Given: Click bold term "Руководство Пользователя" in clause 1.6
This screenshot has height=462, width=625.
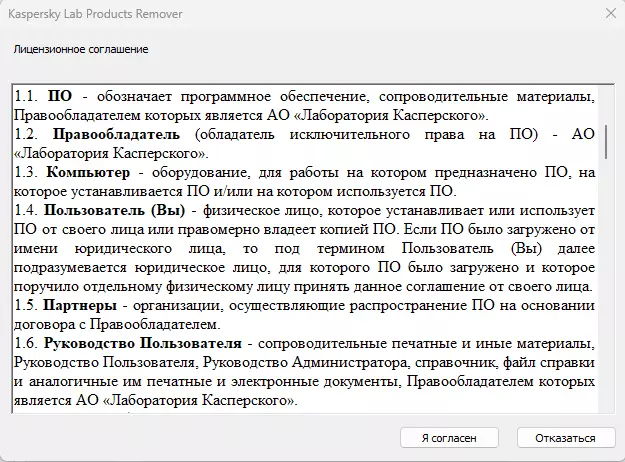Looking at the screenshot, I should (x=143, y=343).
